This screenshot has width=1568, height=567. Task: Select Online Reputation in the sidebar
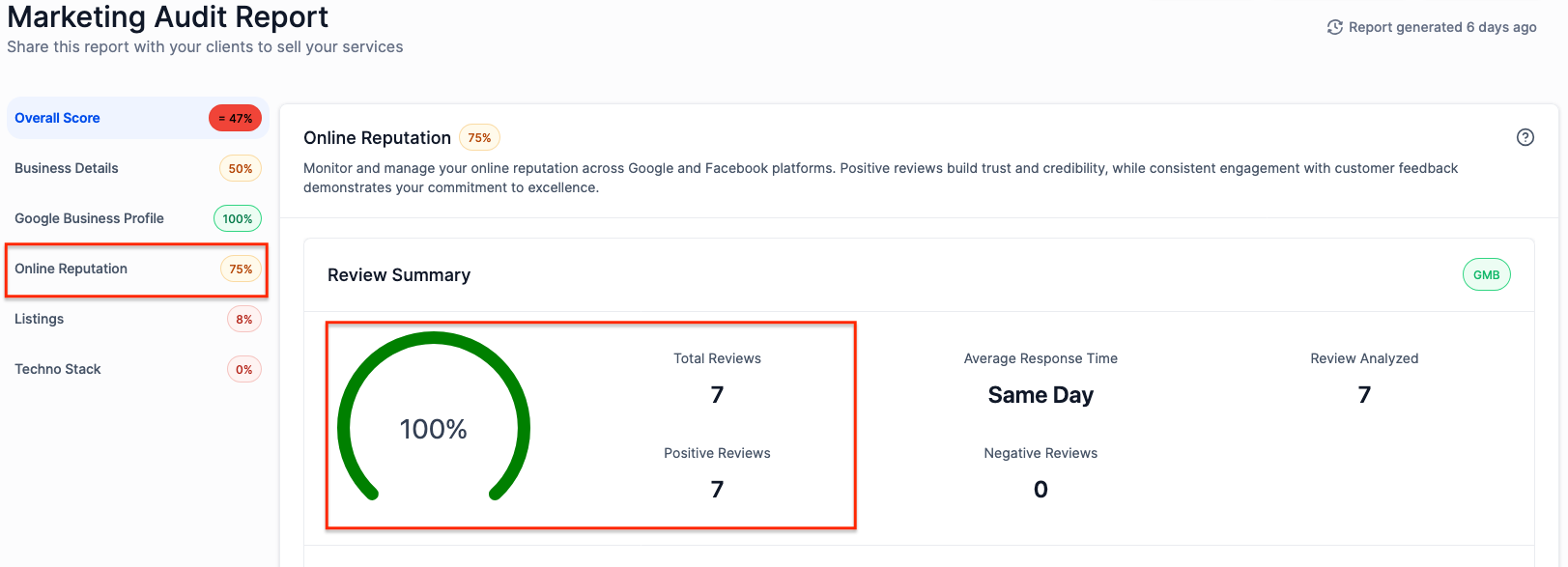pos(71,269)
